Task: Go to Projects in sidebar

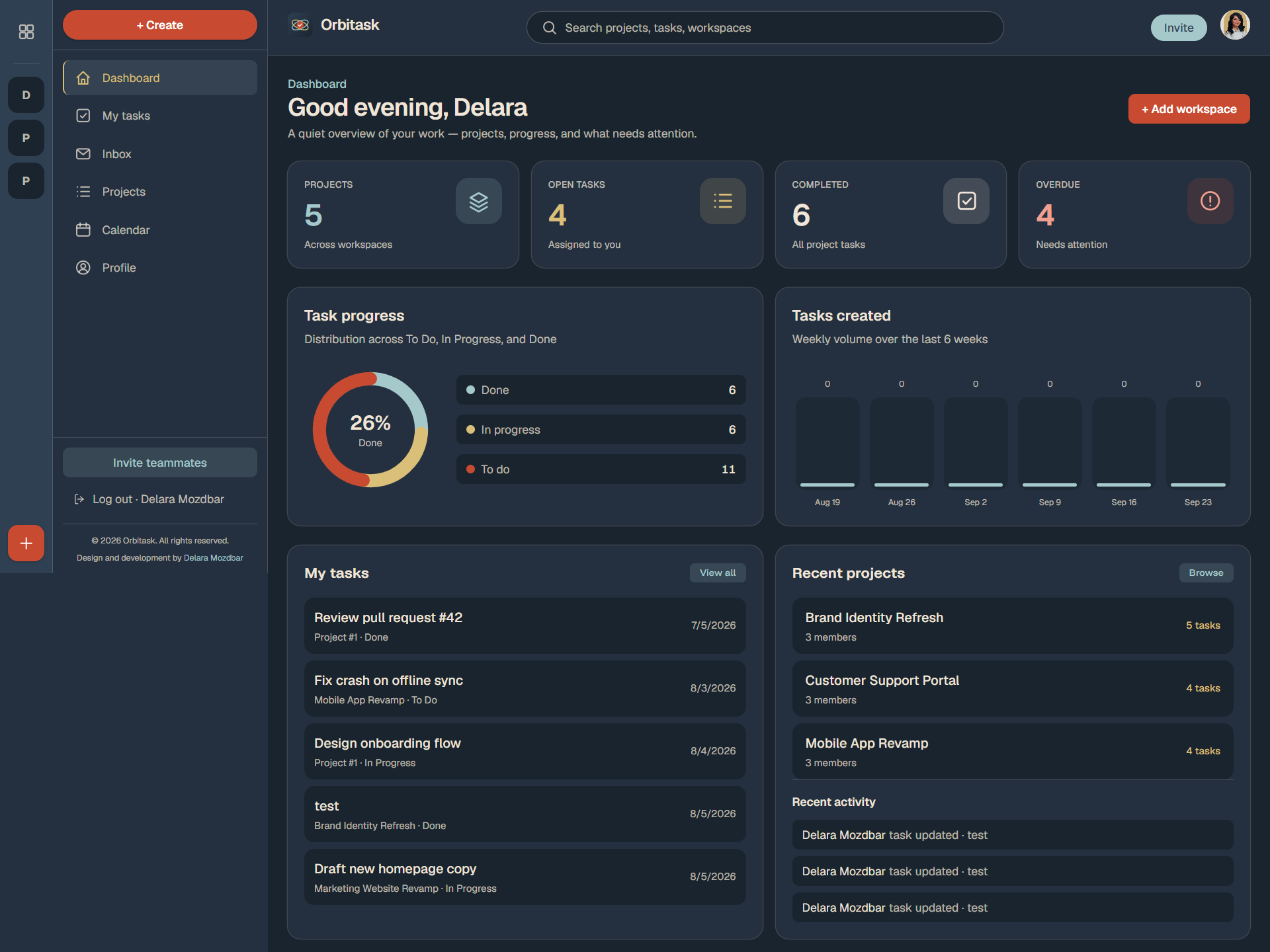Action: pos(160,192)
